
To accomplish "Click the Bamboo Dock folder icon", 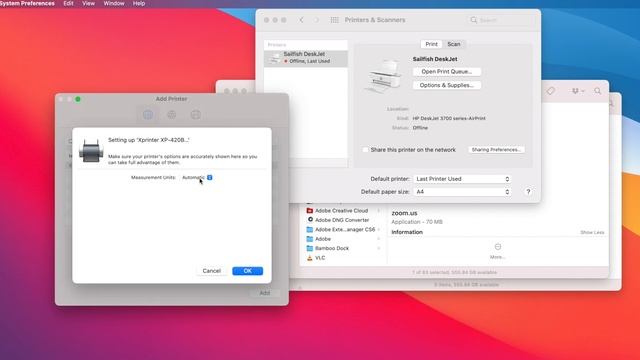I will [310, 248].
